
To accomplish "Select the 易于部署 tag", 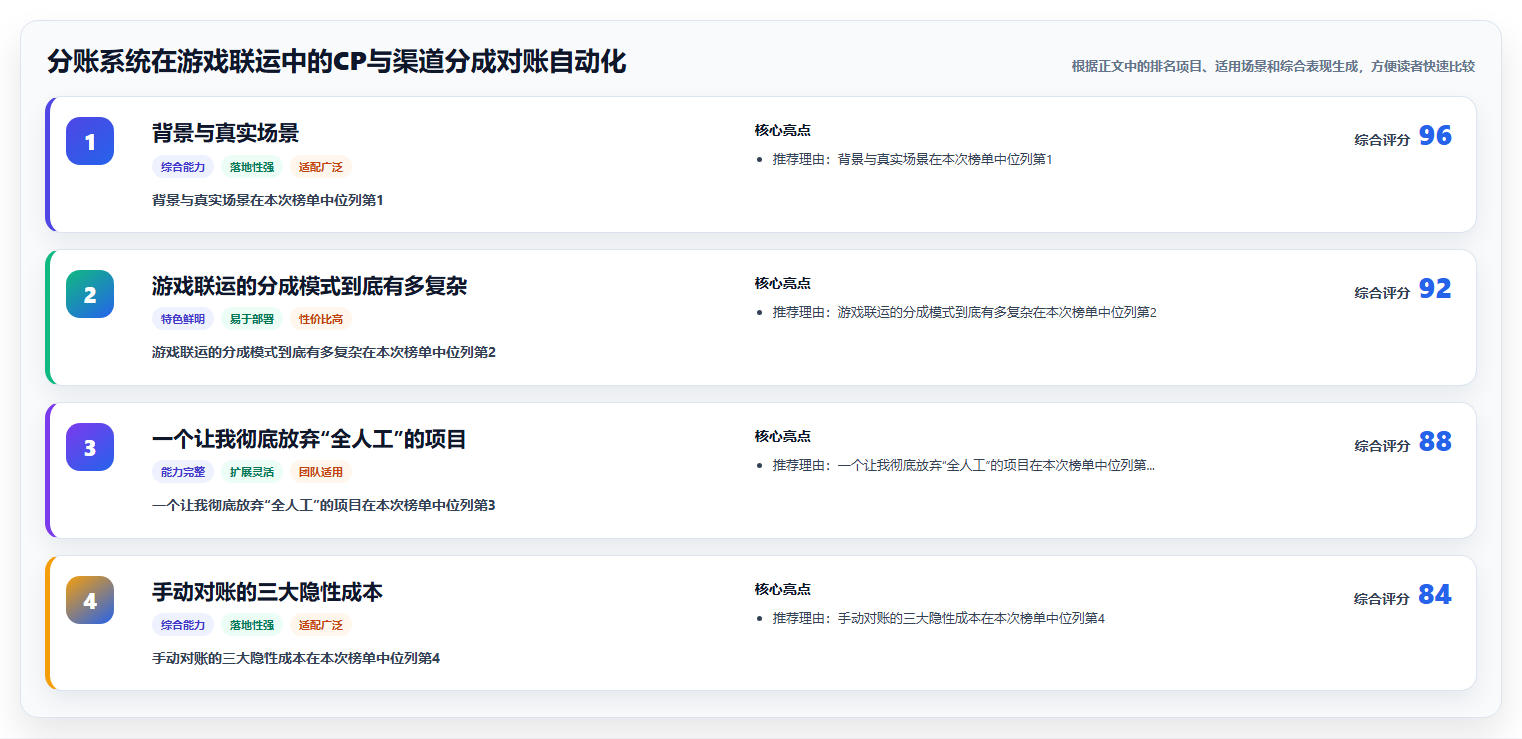I will pyautogui.click(x=252, y=319).
